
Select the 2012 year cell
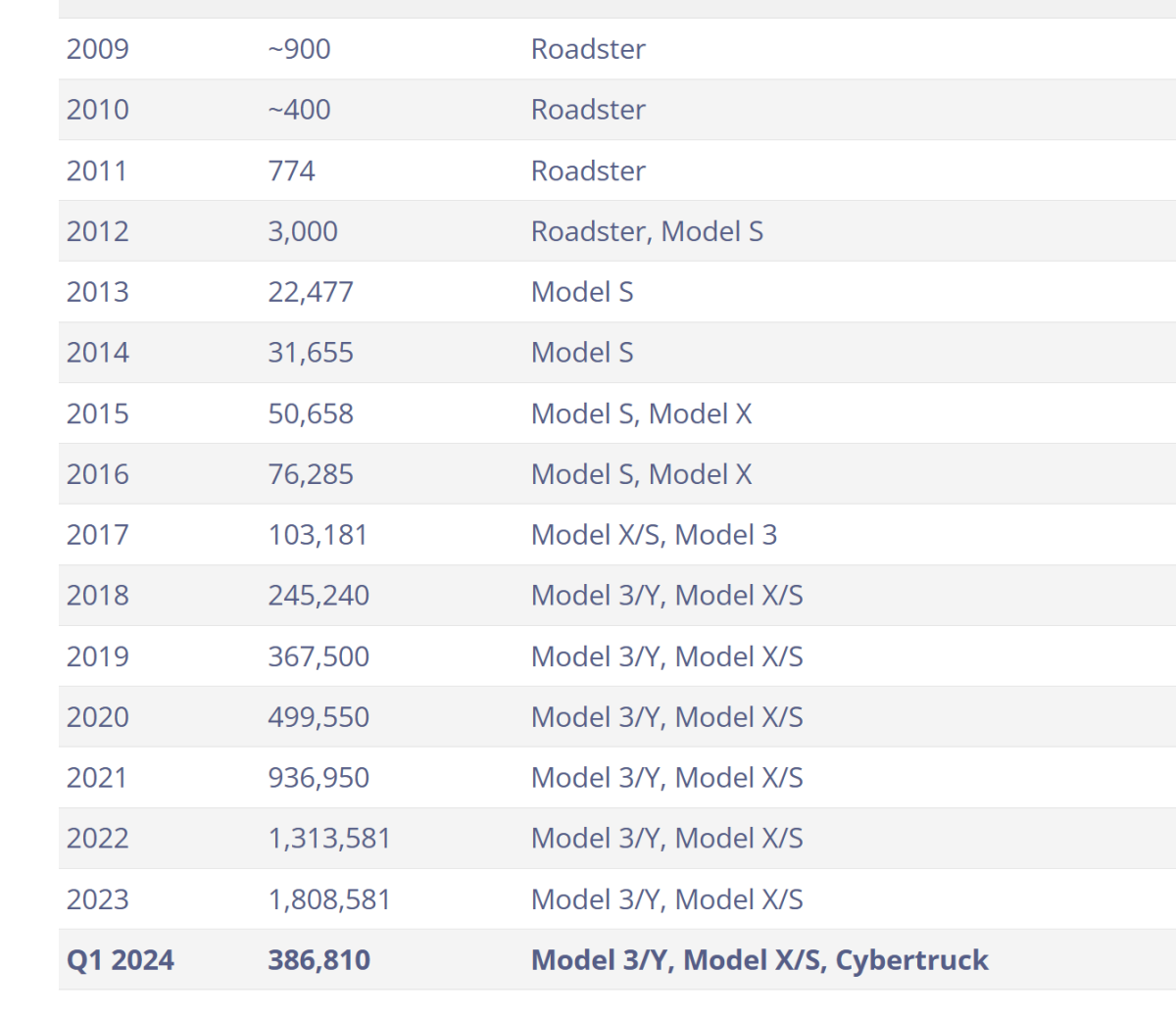[98, 231]
